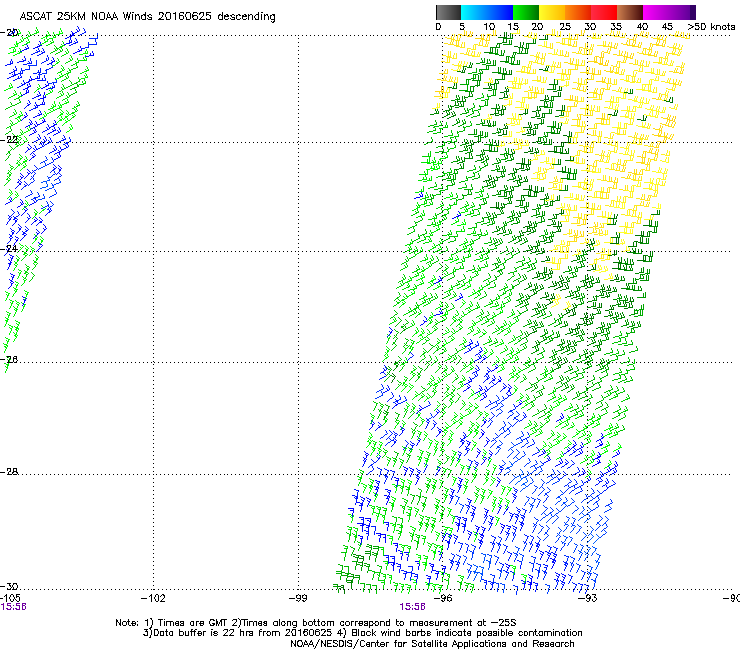Screen dimensions: 740x650
Task: Click the -93 longitude axis label
Action: click(x=587, y=599)
